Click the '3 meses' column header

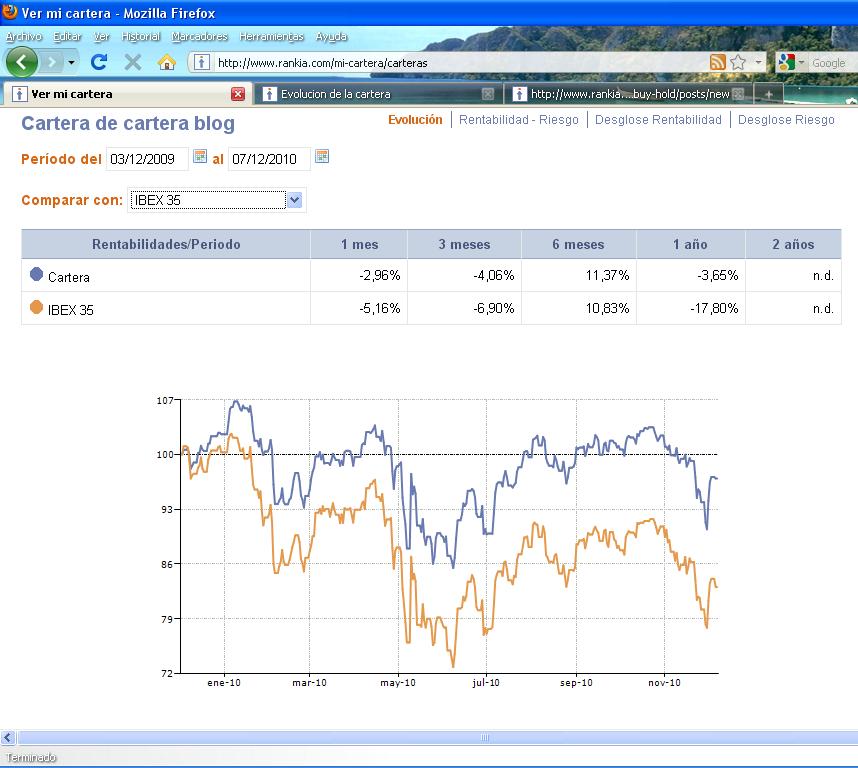[x=465, y=245]
